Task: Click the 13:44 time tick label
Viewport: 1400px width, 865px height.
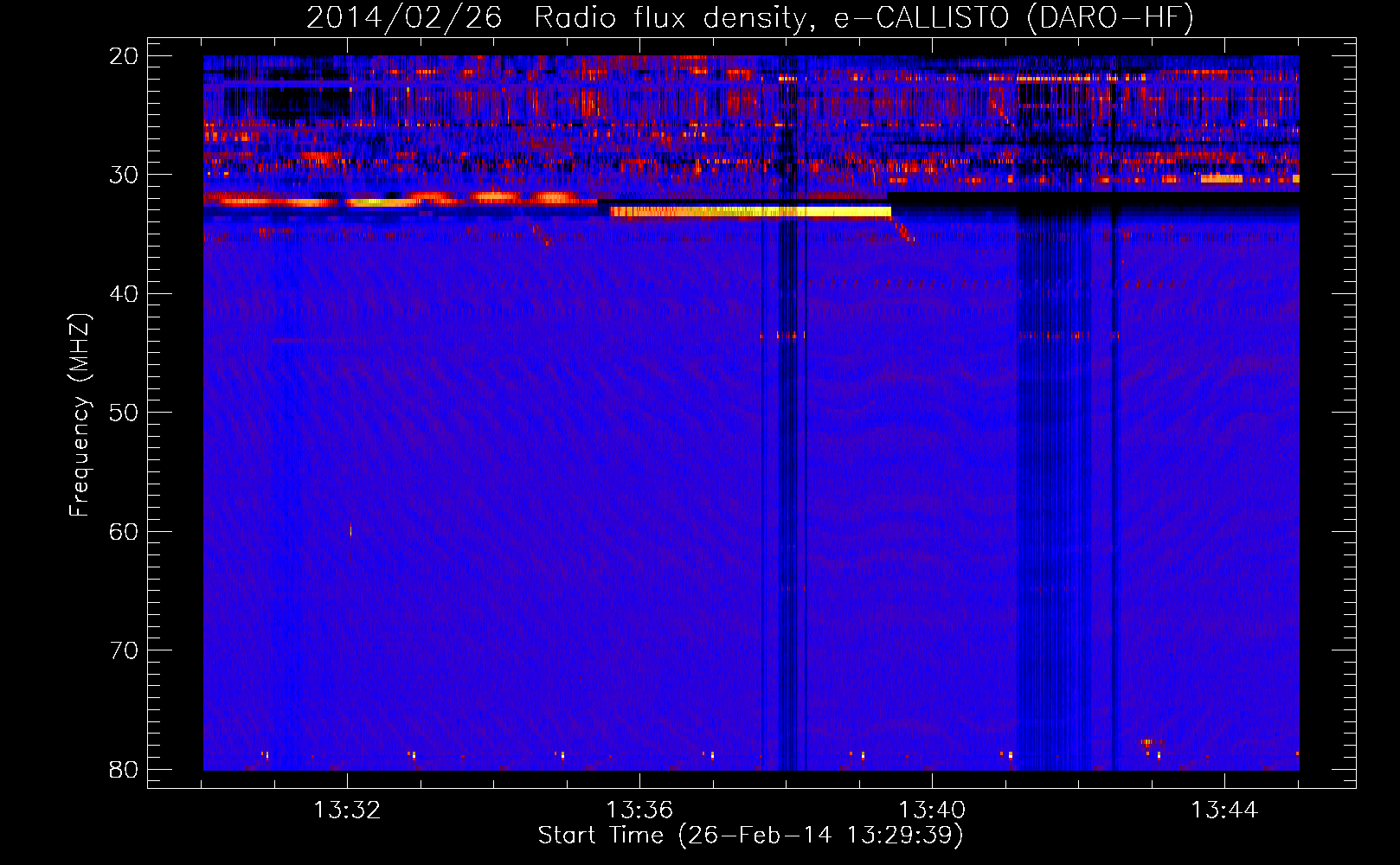Action: point(1224,811)
